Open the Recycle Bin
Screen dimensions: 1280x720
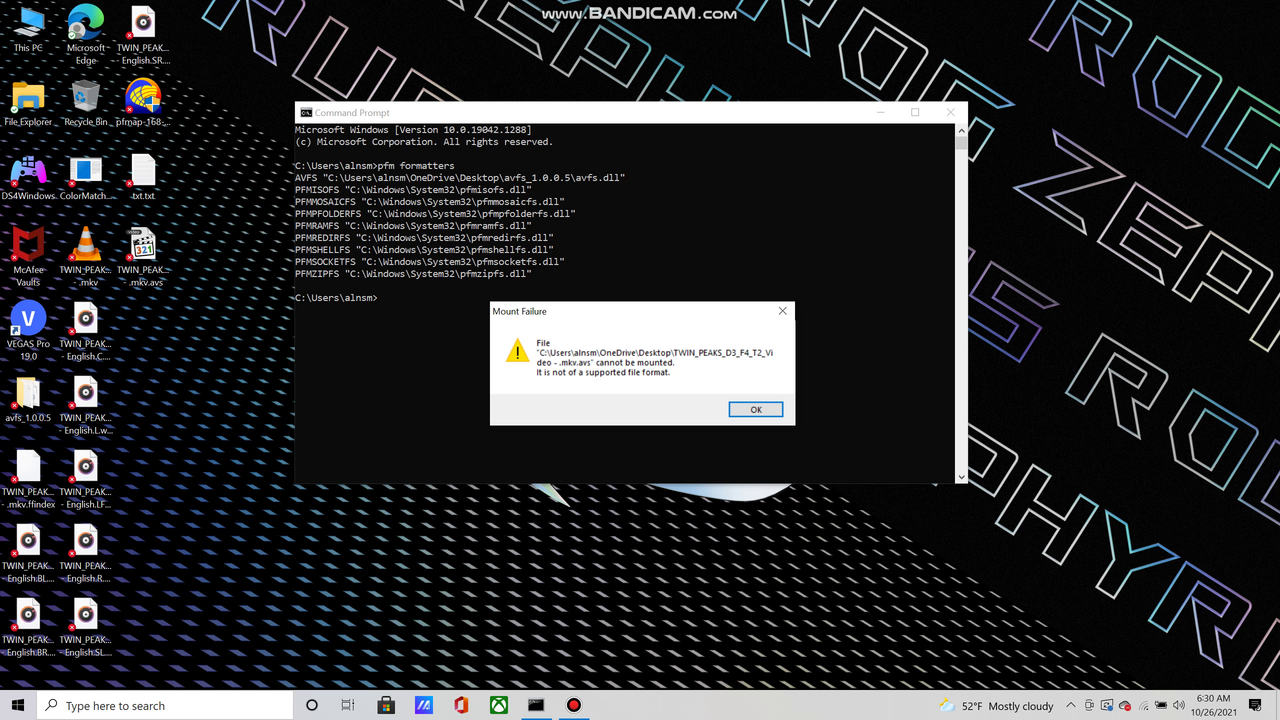point(86,104)
